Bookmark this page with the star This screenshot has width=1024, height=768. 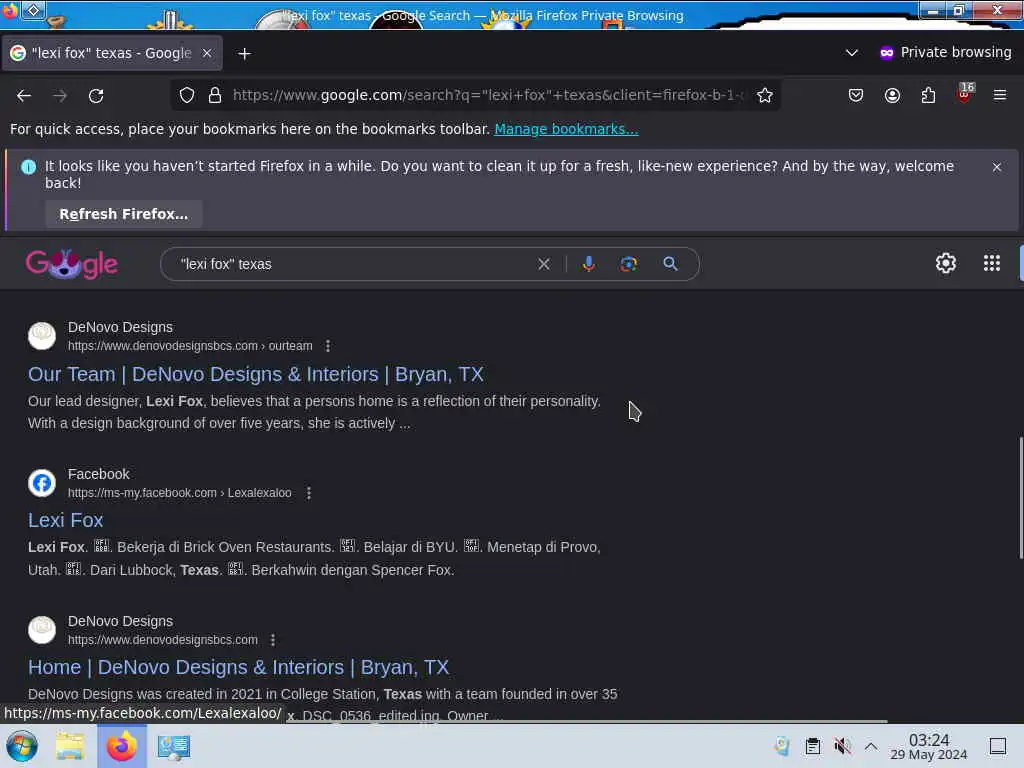[765, 95]
